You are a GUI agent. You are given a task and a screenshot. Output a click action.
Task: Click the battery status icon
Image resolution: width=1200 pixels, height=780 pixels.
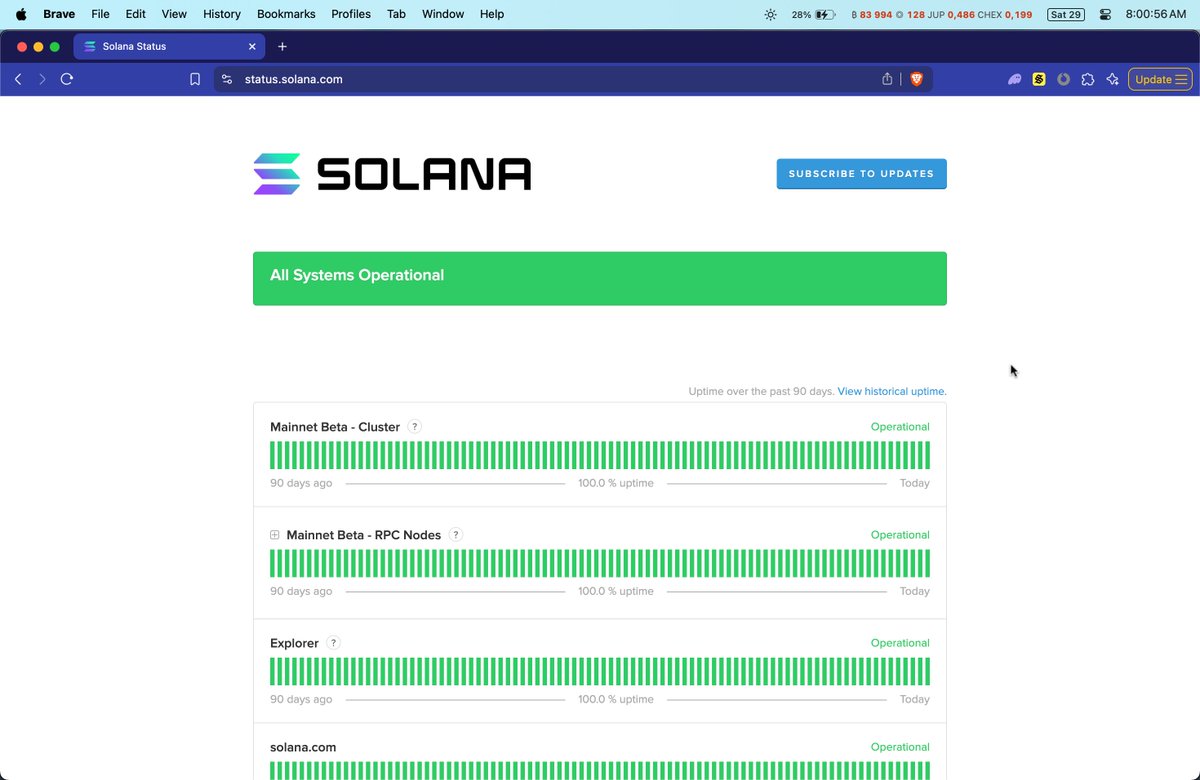click(x=825, y=14)
